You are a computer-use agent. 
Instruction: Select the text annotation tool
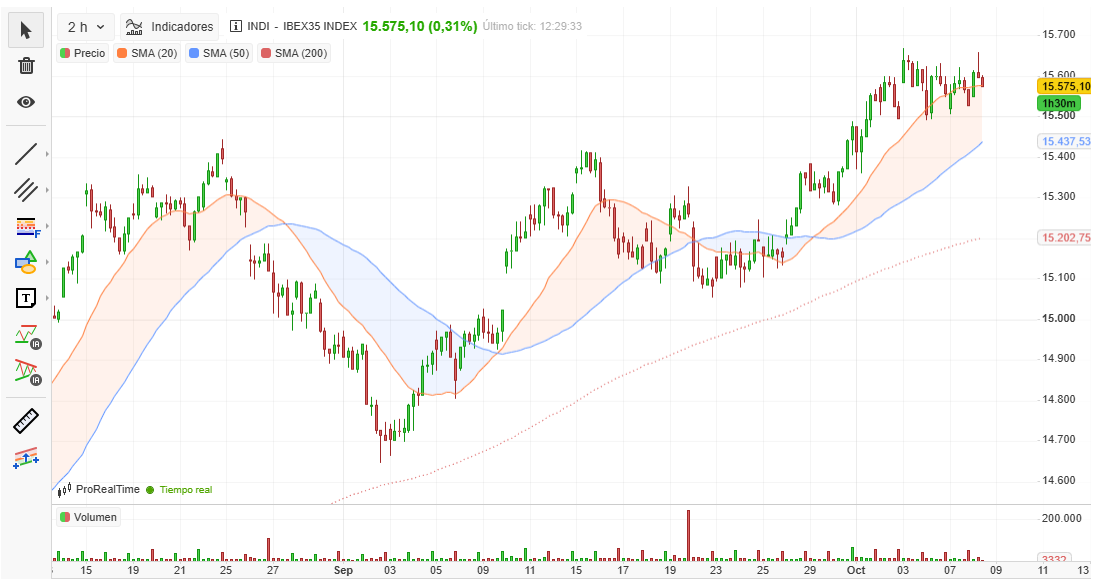pyautogui.click(x=26, y=299)
